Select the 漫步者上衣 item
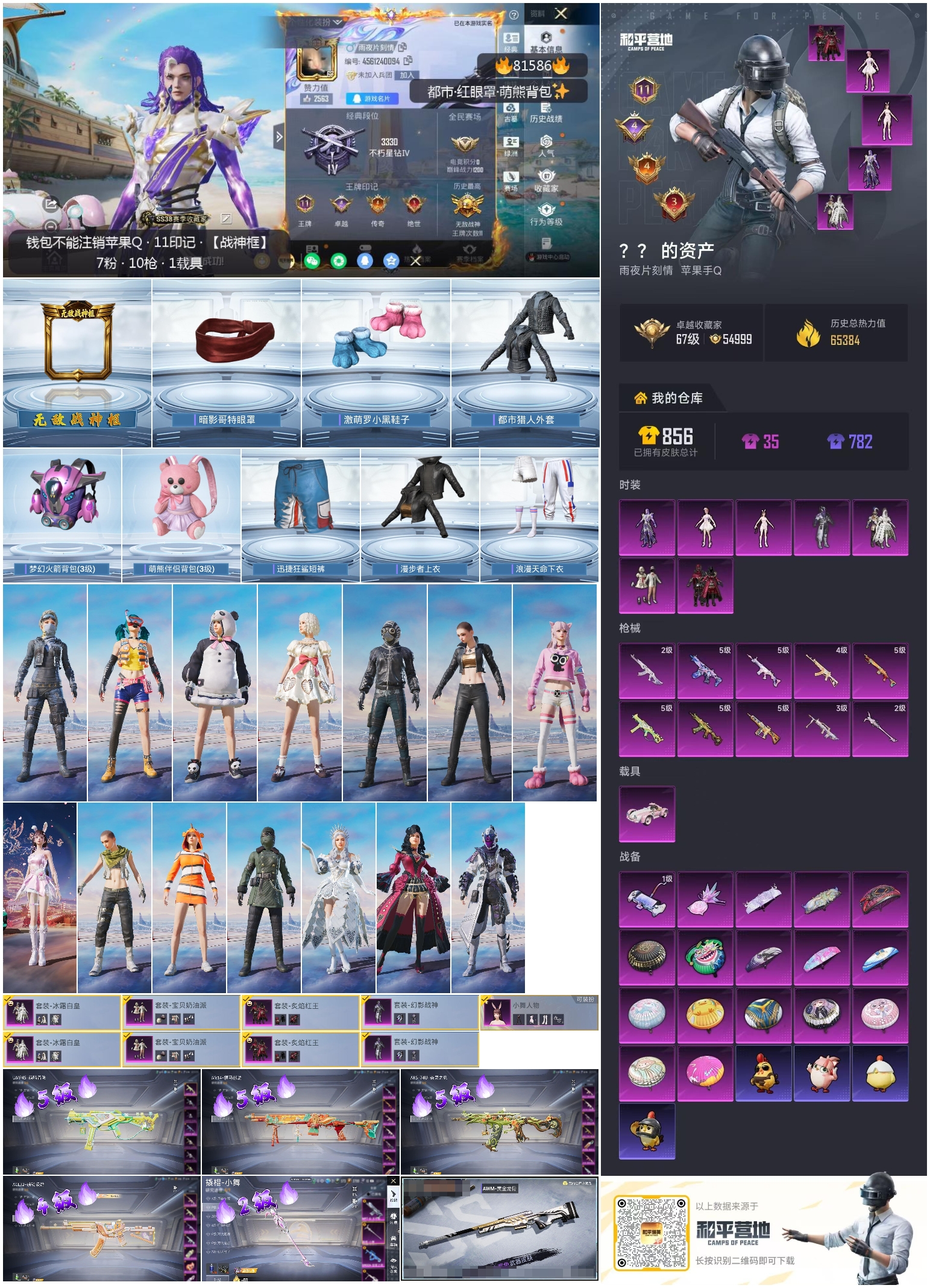This screenshot has height=1288, width=930. pyautogui.click(x=420, y=515)
